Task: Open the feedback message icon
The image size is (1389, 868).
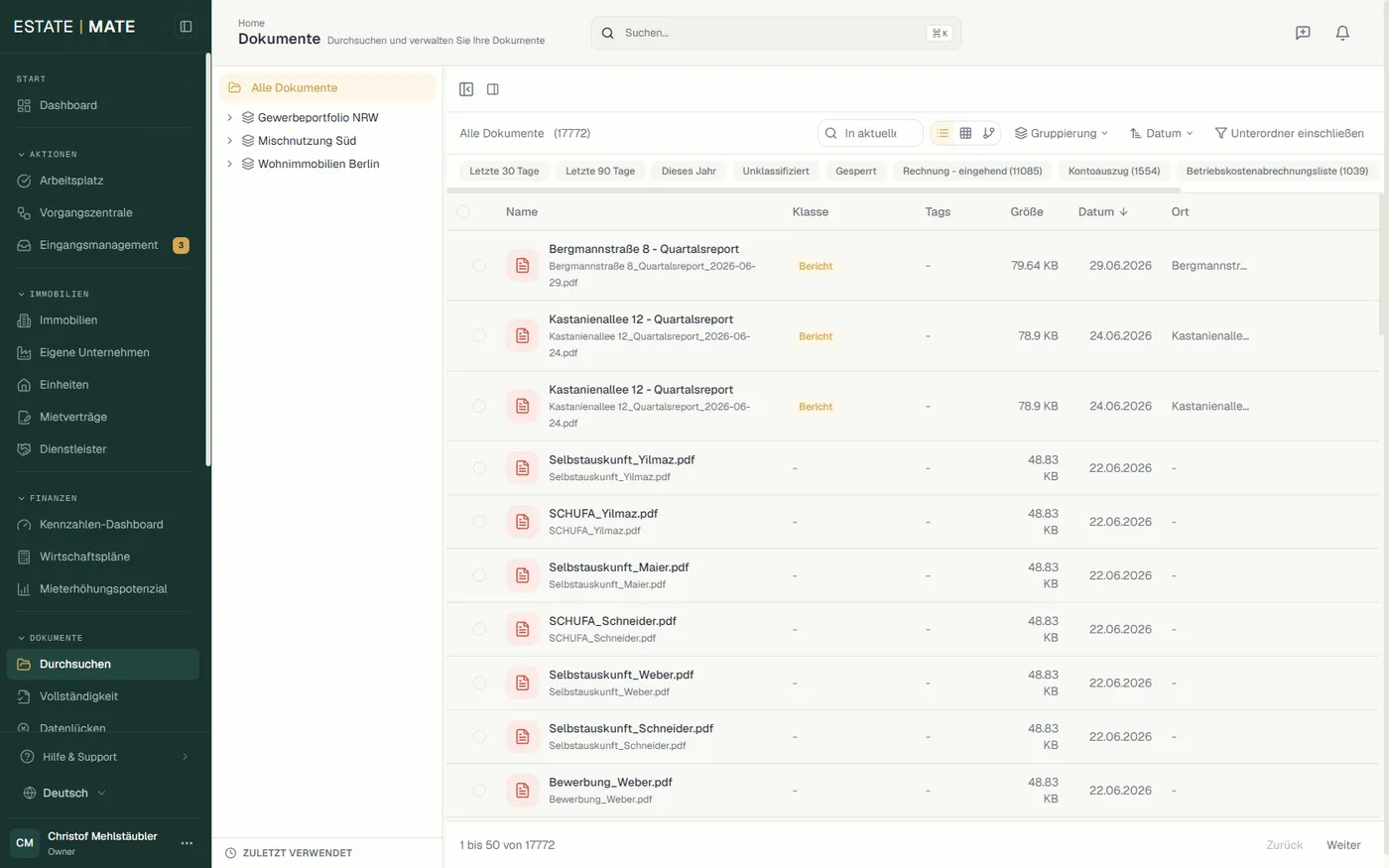Action: [x=1303, y=33]
